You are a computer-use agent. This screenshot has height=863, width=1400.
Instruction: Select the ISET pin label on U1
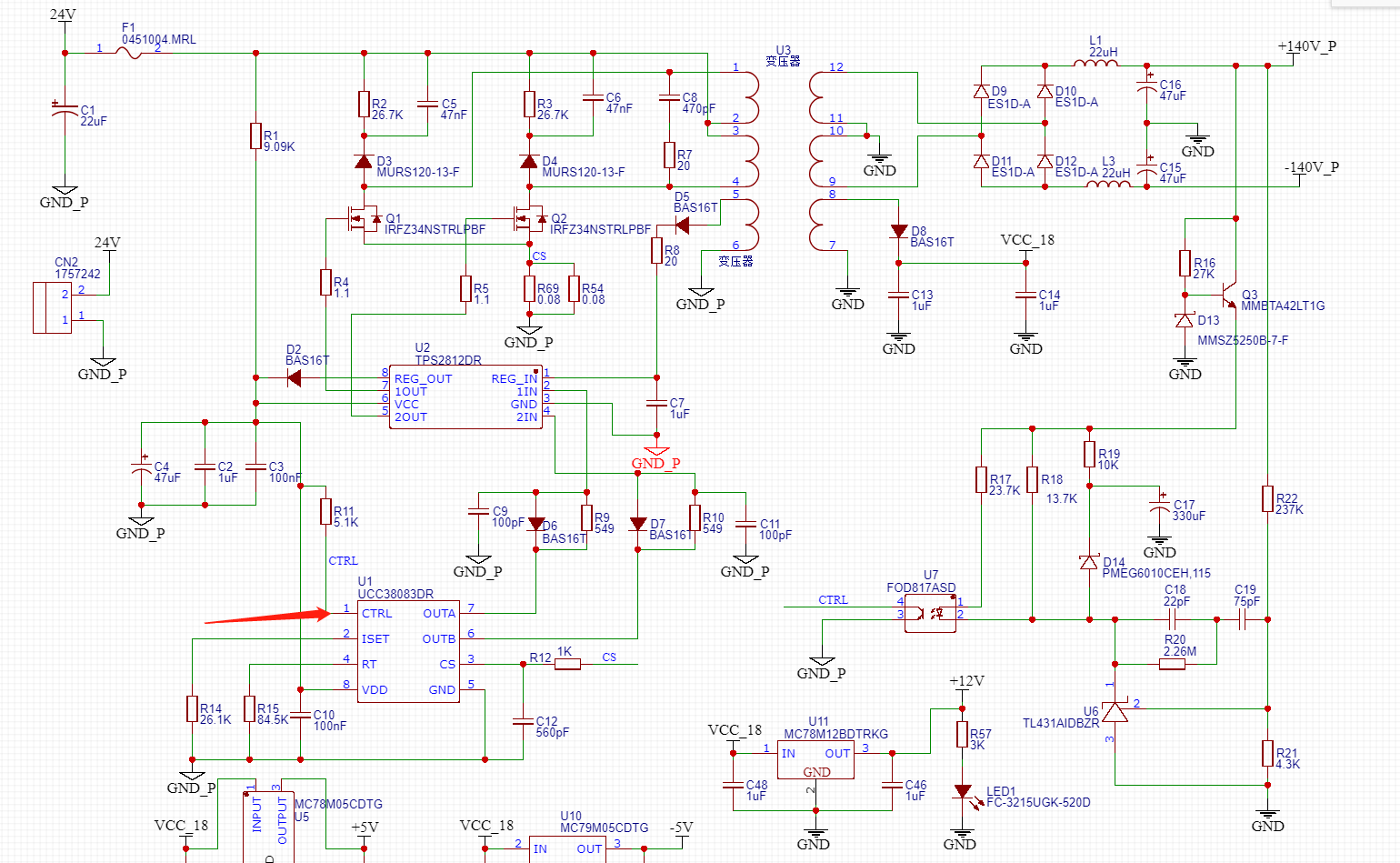click(375, 639)
